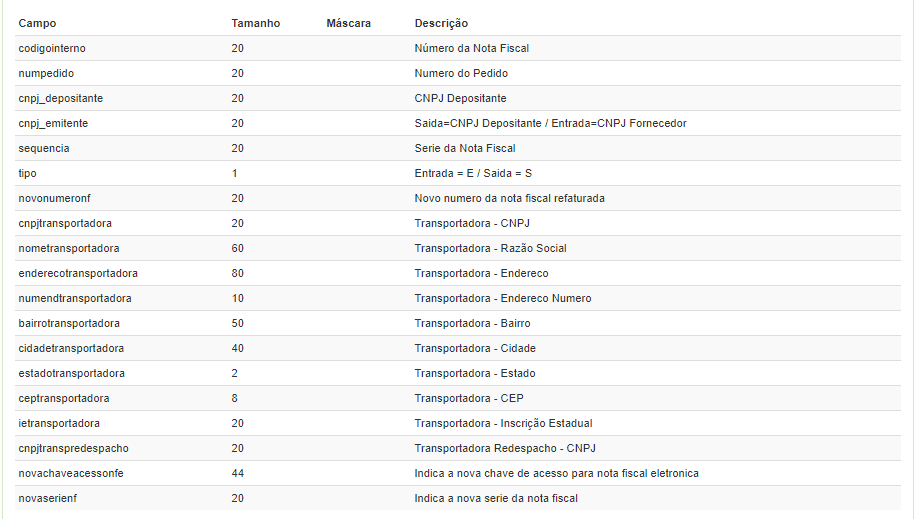Click the 'Serie da Nota Fiscal' description

[465, 148]
